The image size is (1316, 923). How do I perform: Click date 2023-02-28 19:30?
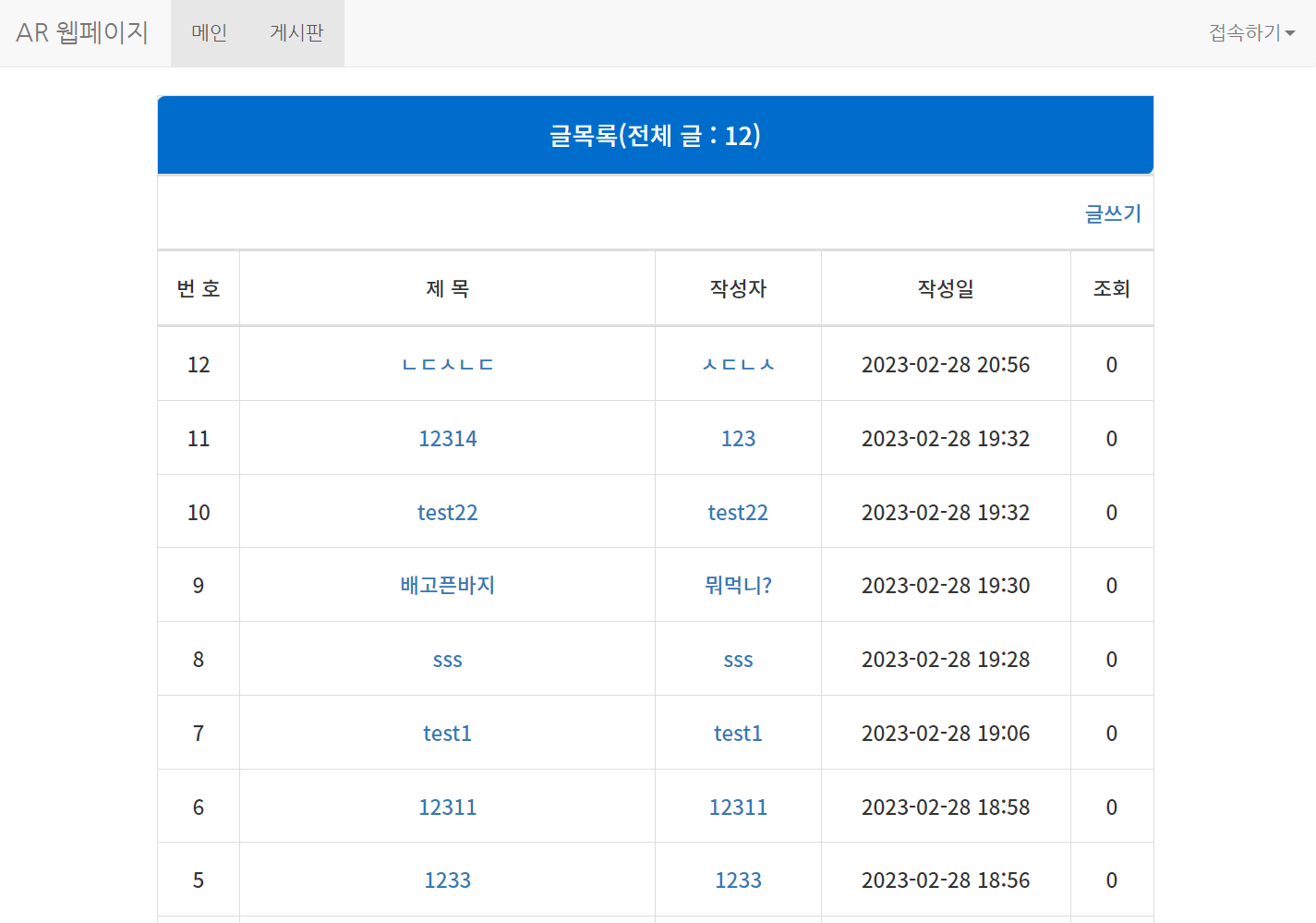tap(946, 585)
